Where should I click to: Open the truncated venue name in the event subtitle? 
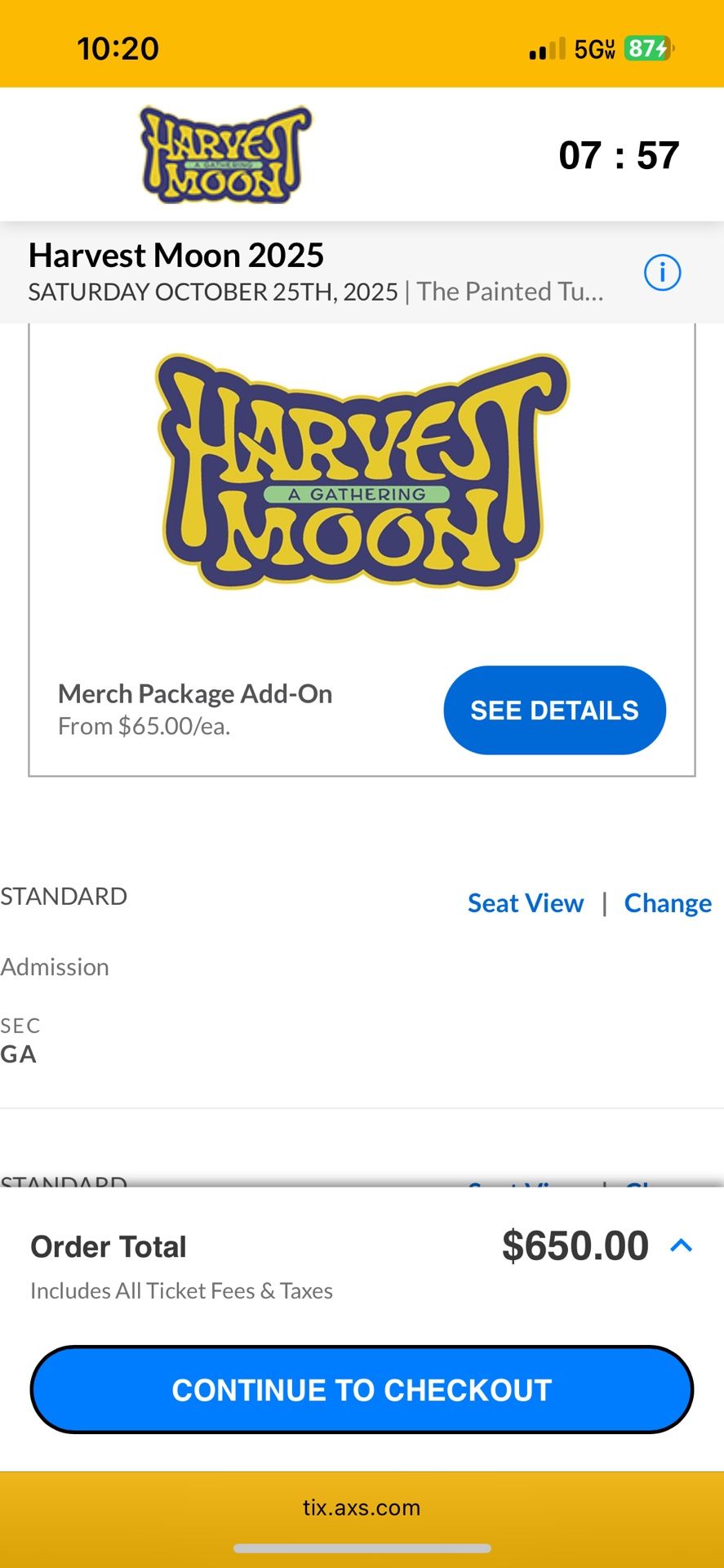point(509,292)
